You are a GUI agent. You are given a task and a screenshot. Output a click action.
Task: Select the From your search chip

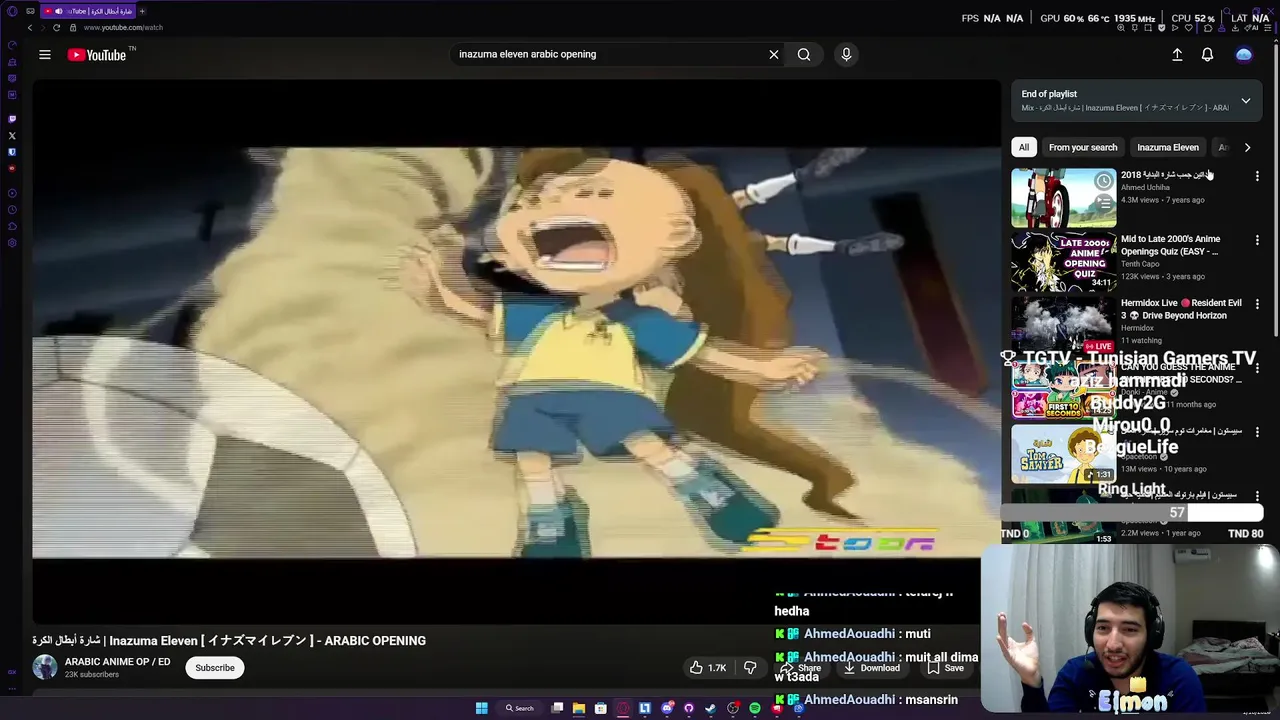[1083, 147]
